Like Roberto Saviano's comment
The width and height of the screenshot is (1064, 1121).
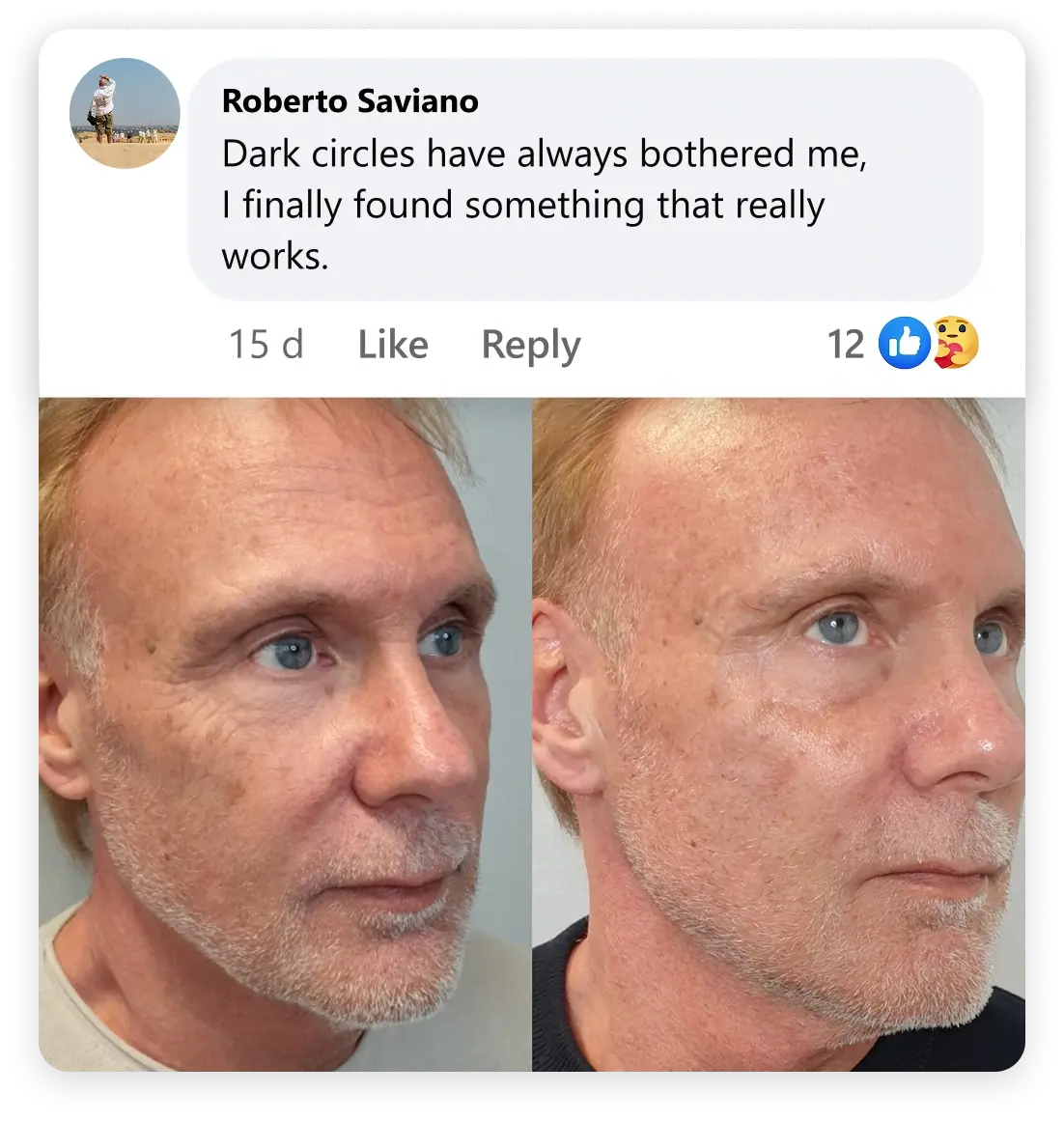(x=393, y=344)
